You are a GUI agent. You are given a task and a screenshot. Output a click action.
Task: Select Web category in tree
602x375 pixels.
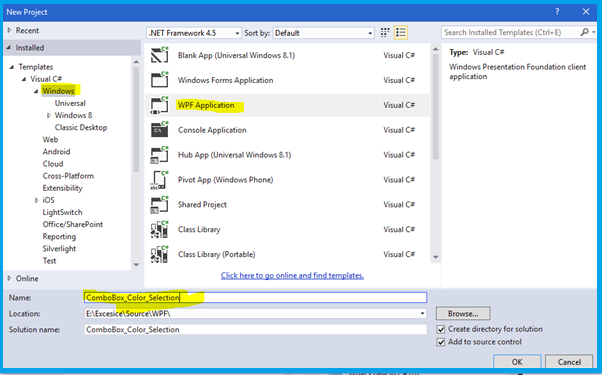coord(50,139)
